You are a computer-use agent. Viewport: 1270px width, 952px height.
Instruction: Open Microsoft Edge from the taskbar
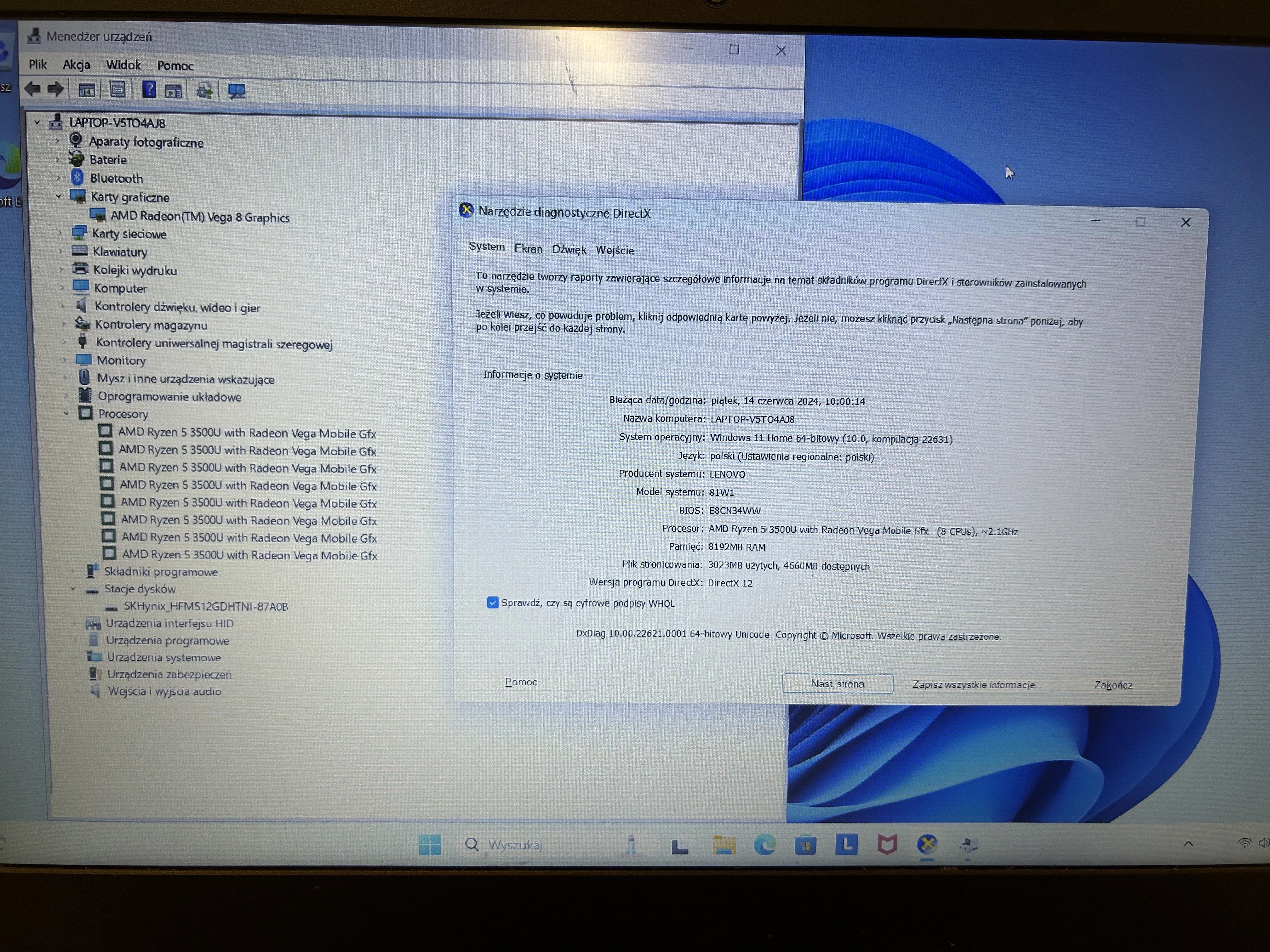coord(765,845)
